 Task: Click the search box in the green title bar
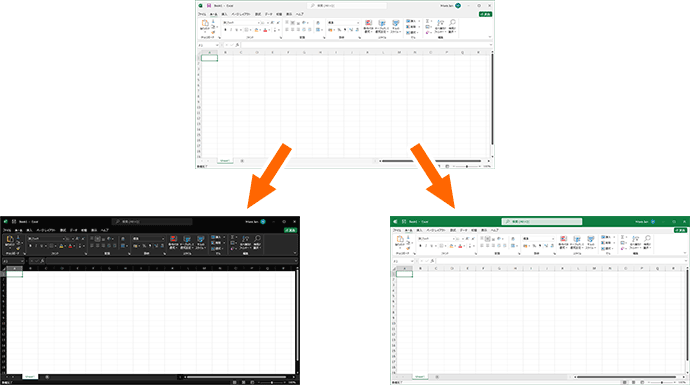[542, 221]
